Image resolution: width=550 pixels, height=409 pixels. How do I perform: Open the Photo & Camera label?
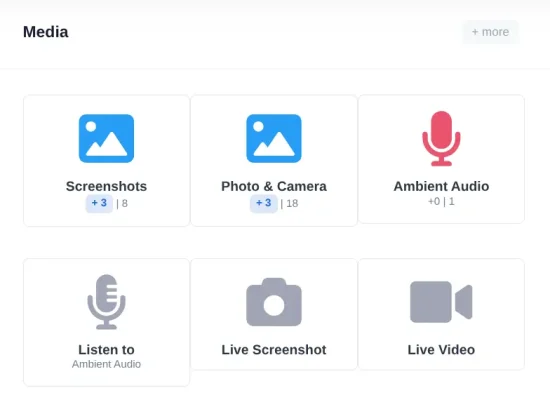click(x=274, y=186)
